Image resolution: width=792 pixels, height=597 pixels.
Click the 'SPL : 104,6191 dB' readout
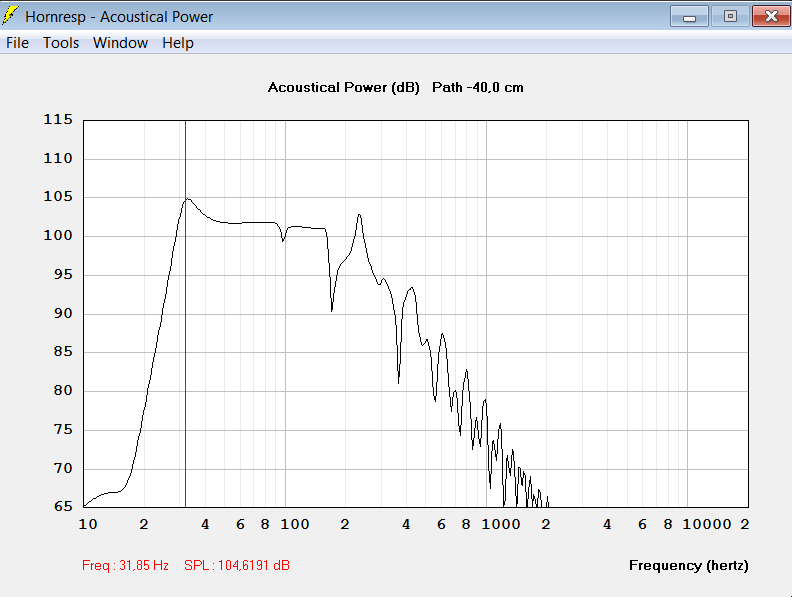[x=237, y=565]
